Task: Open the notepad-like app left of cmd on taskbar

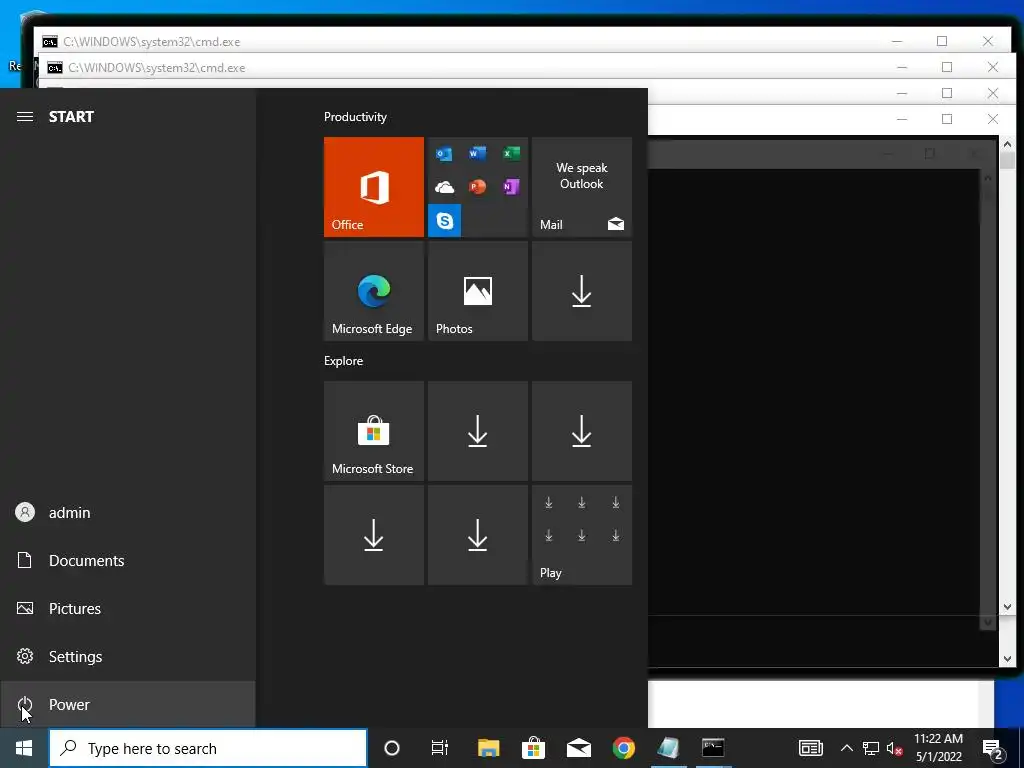Action: (669, 748)
